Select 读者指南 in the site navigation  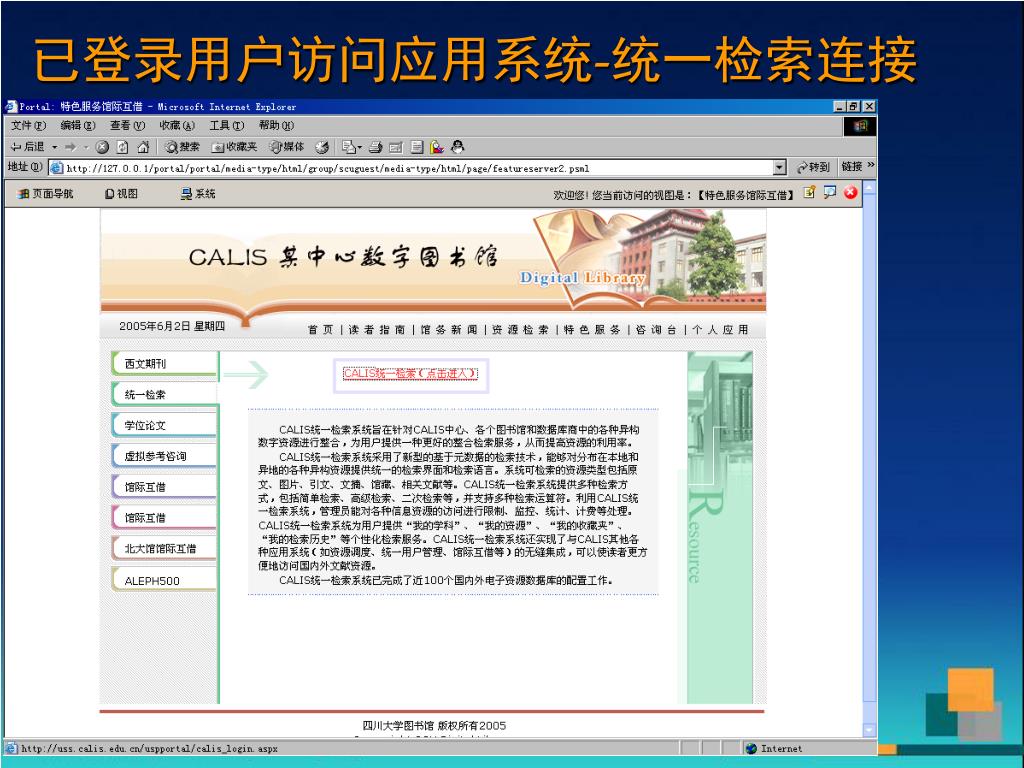tap(376, 330)
